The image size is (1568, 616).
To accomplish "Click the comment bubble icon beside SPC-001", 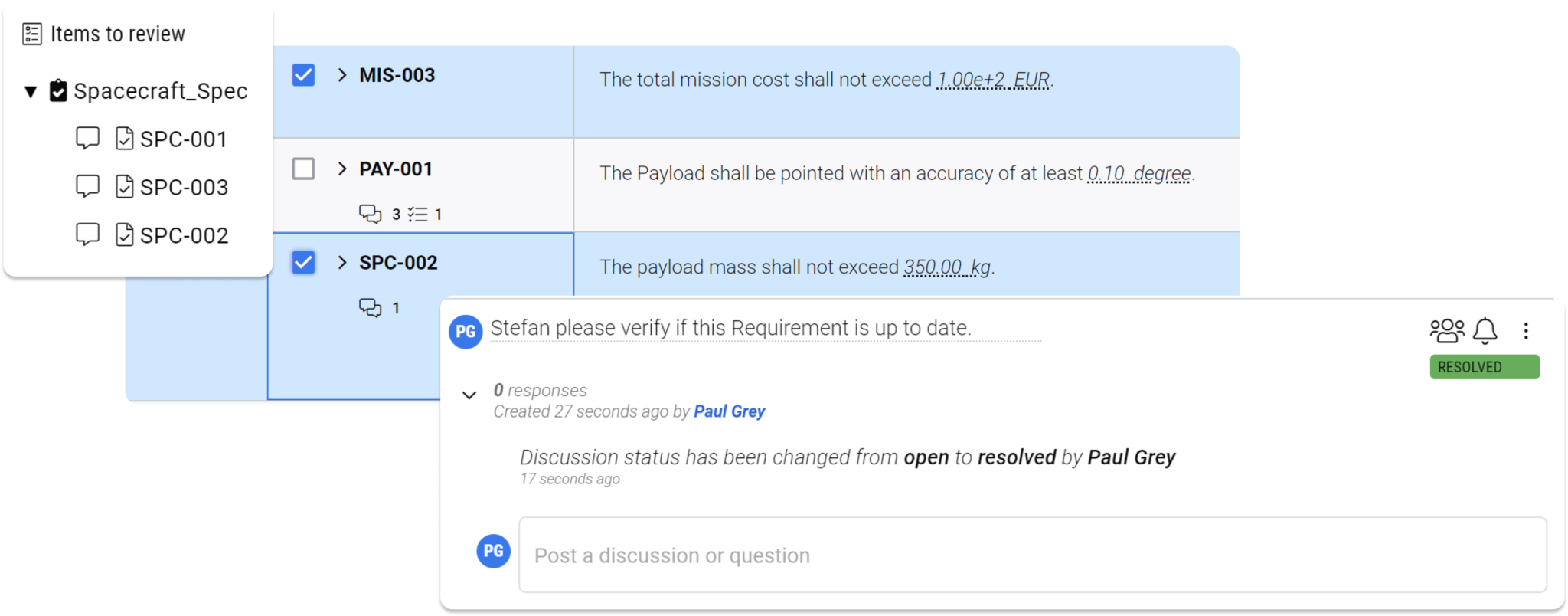I will [87, 139].
